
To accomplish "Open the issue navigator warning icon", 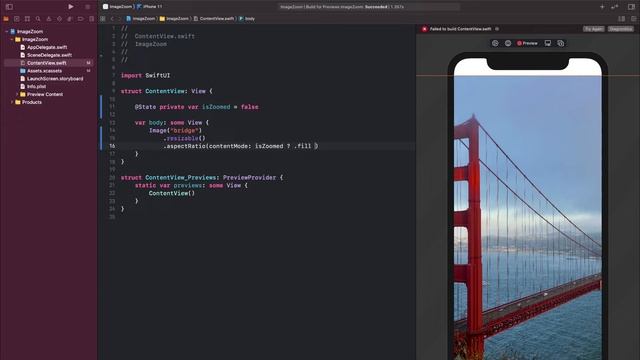I will click(49, 19).
